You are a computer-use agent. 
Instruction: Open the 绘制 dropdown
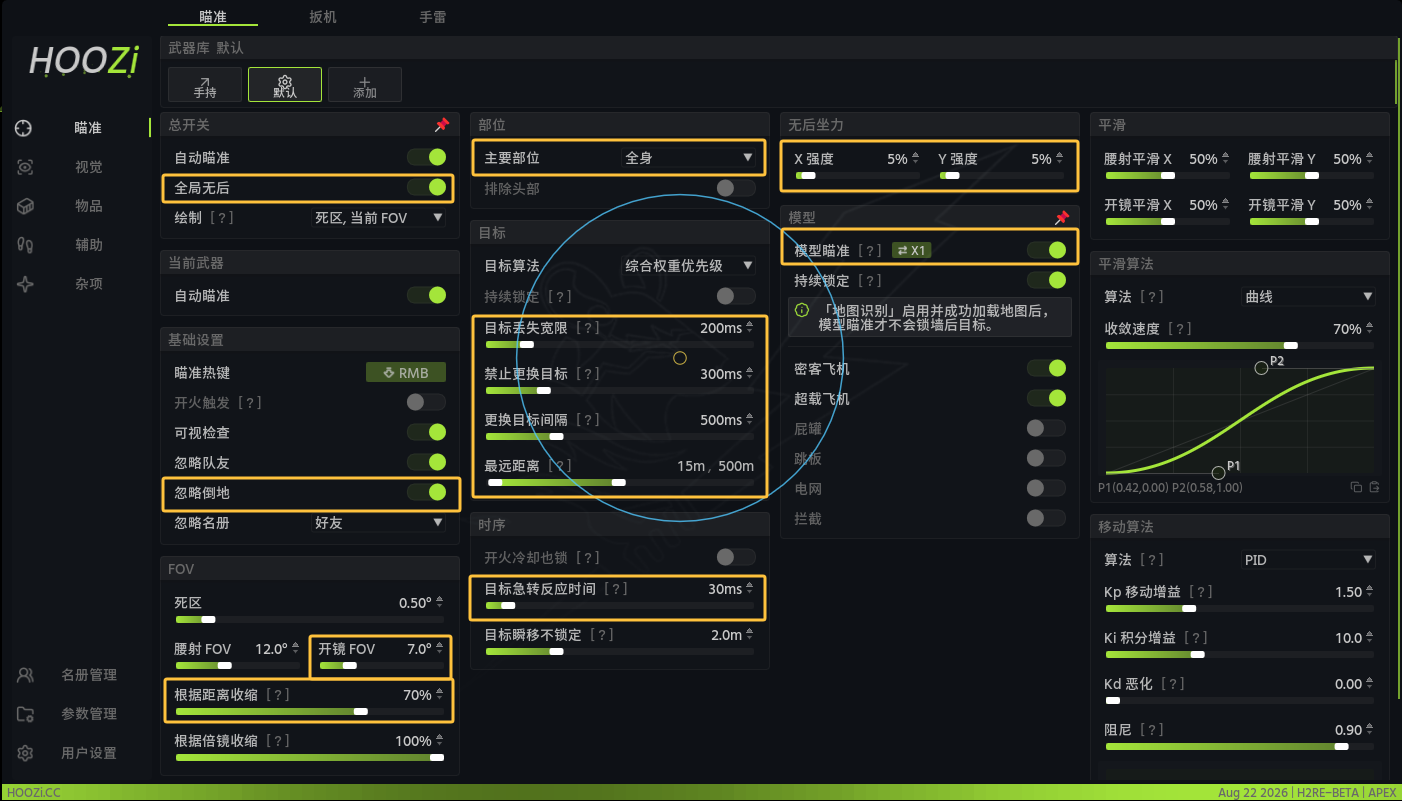tap(378, 217)
